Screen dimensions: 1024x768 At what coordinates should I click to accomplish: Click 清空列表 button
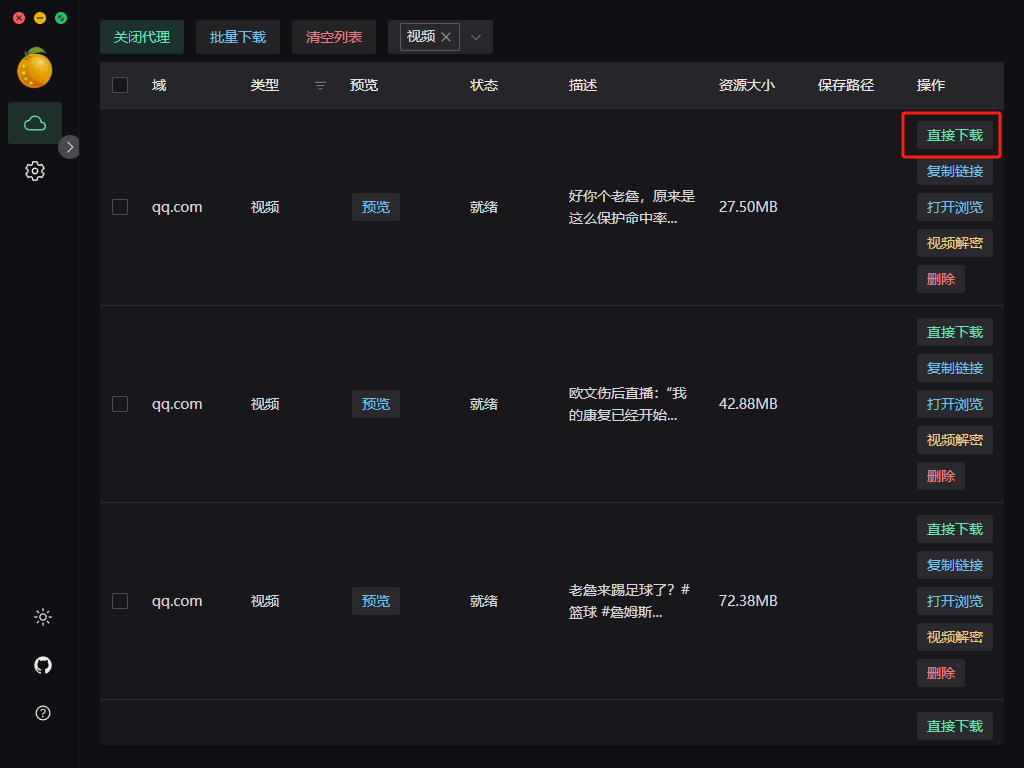334,37
